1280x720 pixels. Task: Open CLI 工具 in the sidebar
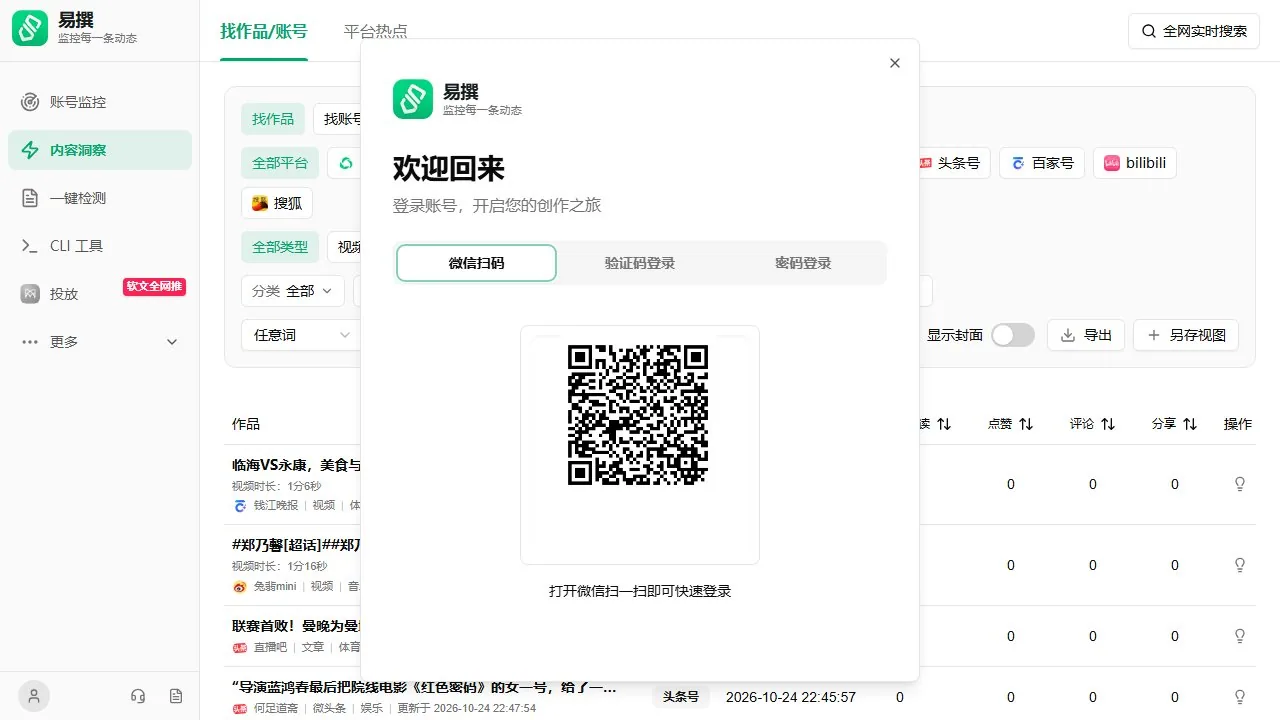[x=100, y=246]
